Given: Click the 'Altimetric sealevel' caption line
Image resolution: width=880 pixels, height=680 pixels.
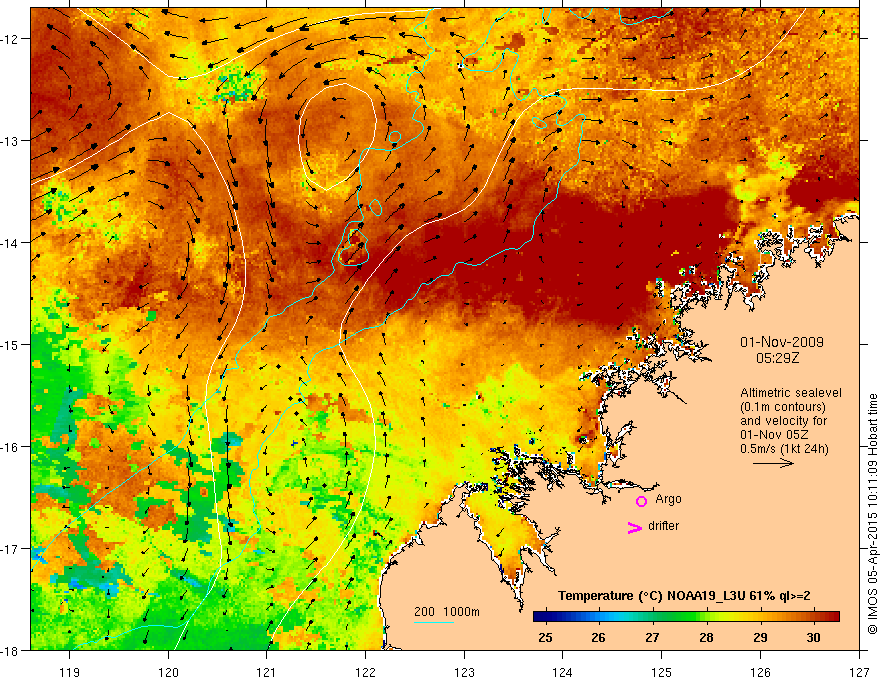Looking at the screenshot, I should pos(791,393).
